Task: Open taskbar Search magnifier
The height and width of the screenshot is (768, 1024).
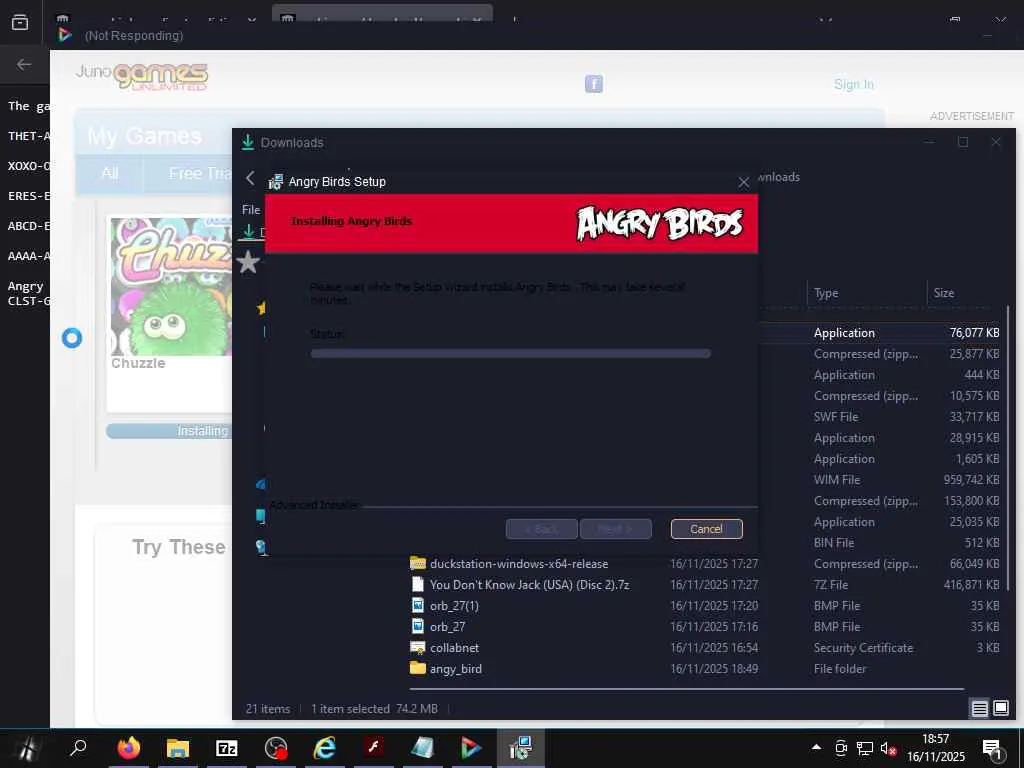Action: pyautogui.click(x=78, y=747)
